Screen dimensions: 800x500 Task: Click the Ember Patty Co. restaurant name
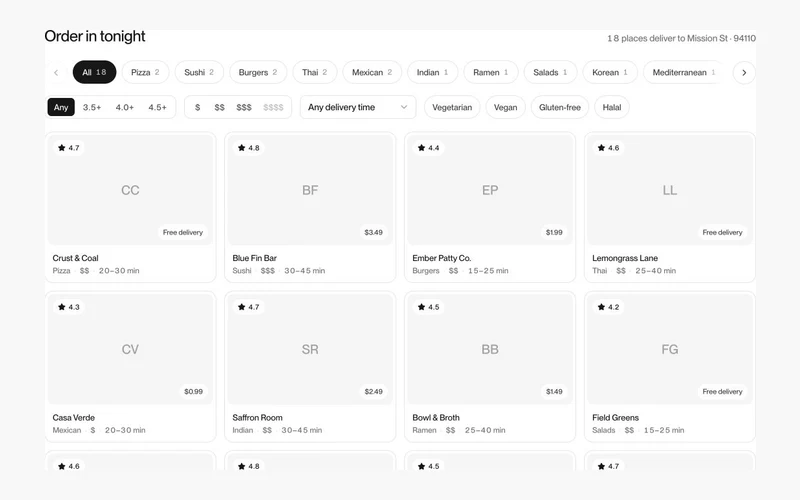442,258
